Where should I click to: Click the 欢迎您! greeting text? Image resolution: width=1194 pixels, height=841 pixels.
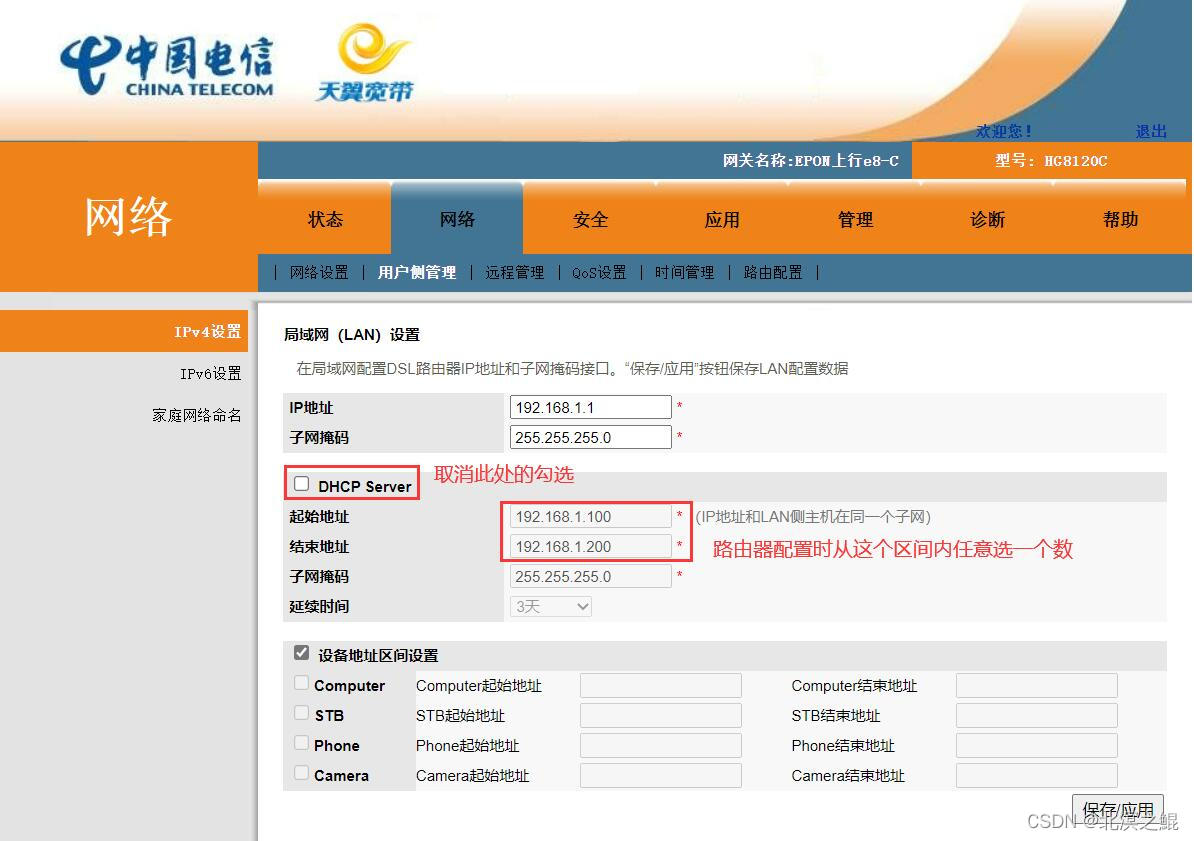click(1004, 131)
